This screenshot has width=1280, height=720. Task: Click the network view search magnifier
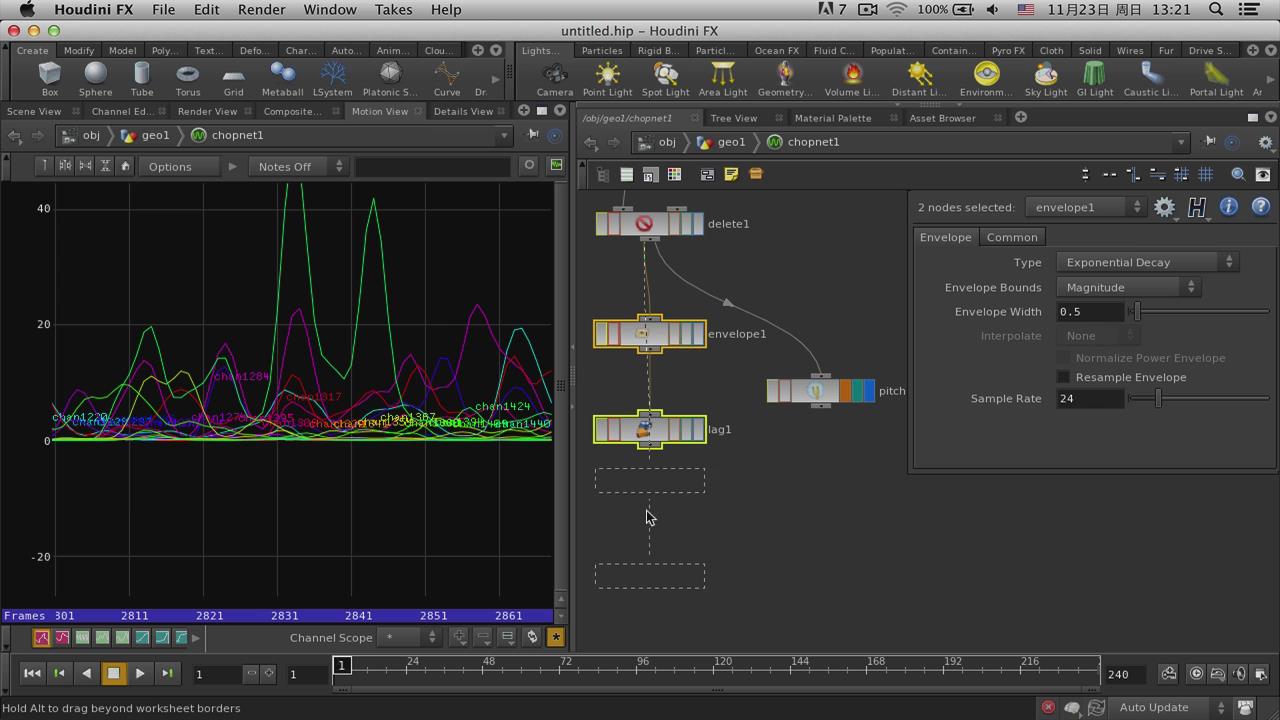(x=1238, y=174)
